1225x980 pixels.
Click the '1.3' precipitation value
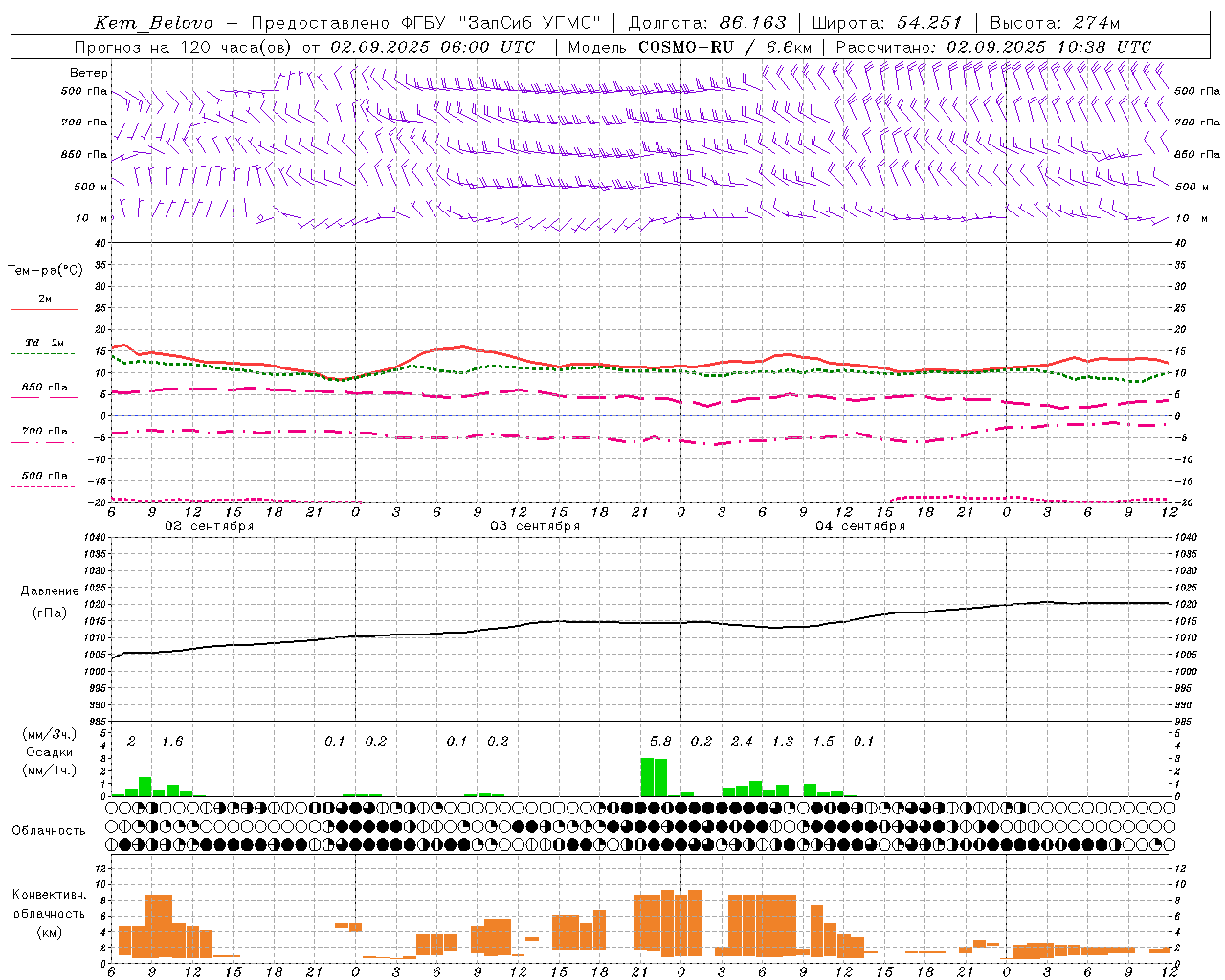click(783, 741)
